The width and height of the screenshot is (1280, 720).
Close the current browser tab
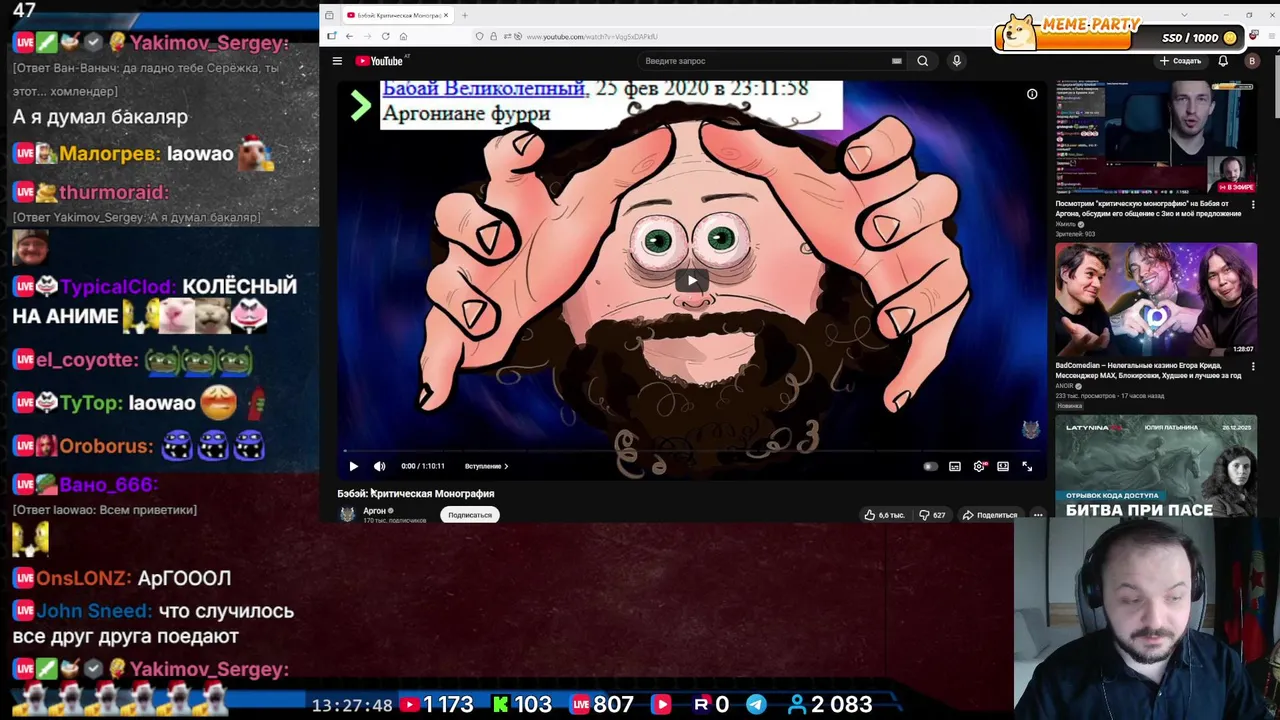coord(446,15)
